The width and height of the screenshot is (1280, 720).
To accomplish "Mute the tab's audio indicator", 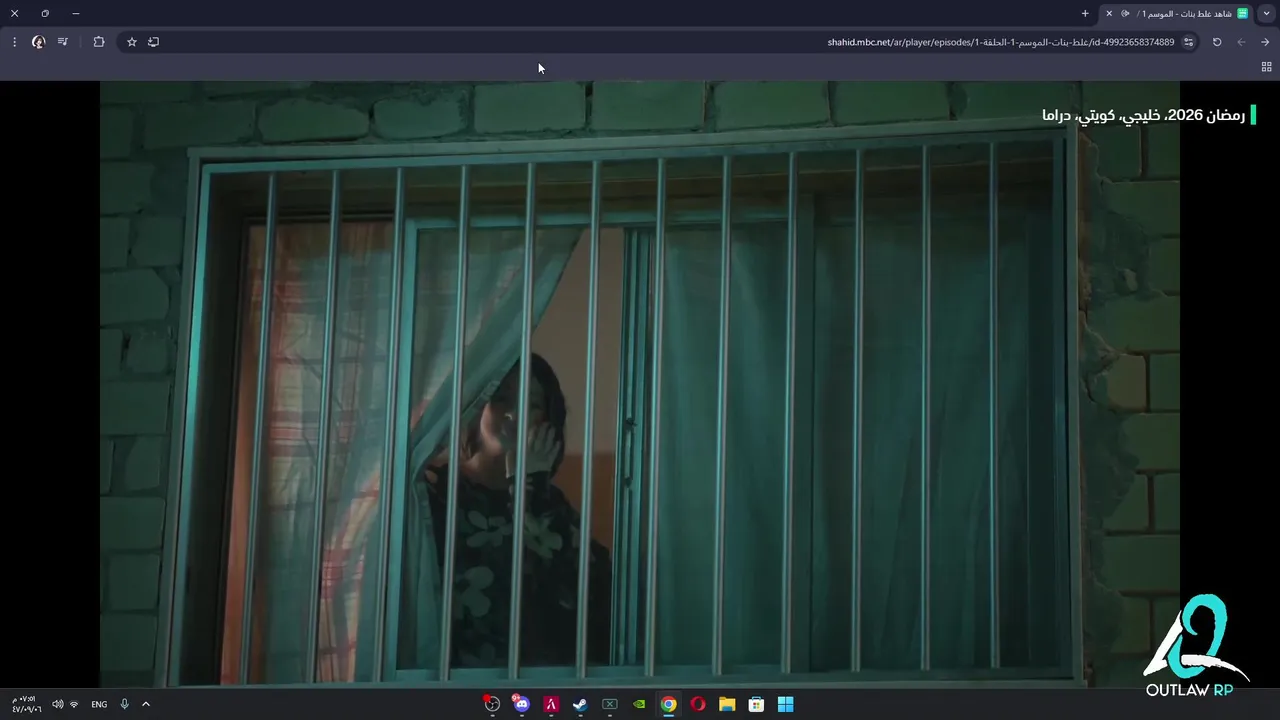I will (1126, 13).
